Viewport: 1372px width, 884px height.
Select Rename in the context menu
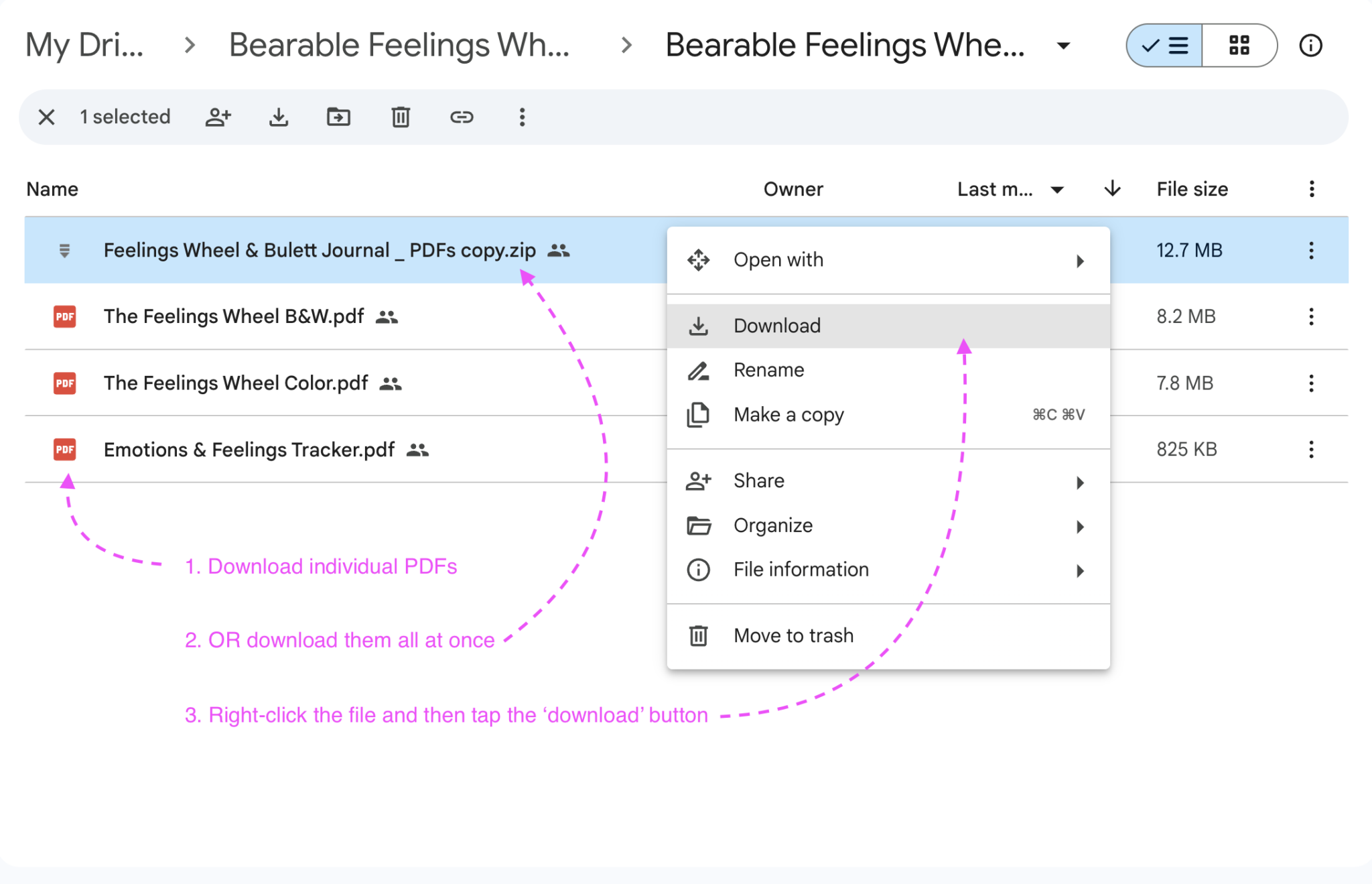[x=768, y=369]
